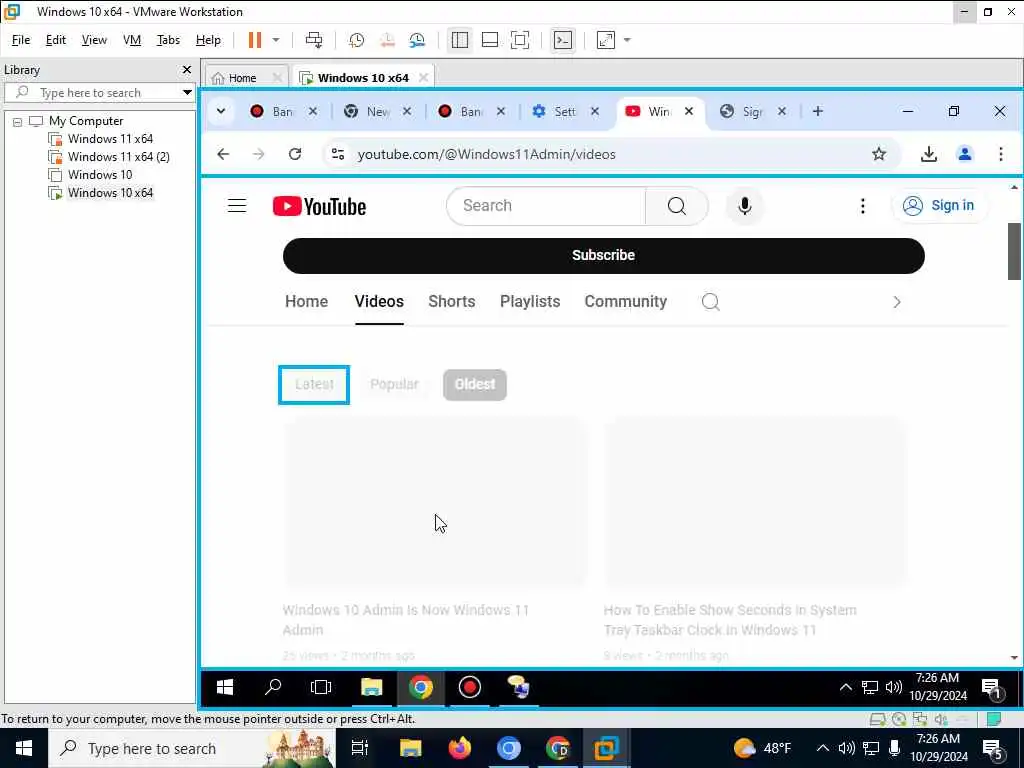1024x768 pixels.
Task: Click the YouTube Sign in button
Action: point(938,206)
